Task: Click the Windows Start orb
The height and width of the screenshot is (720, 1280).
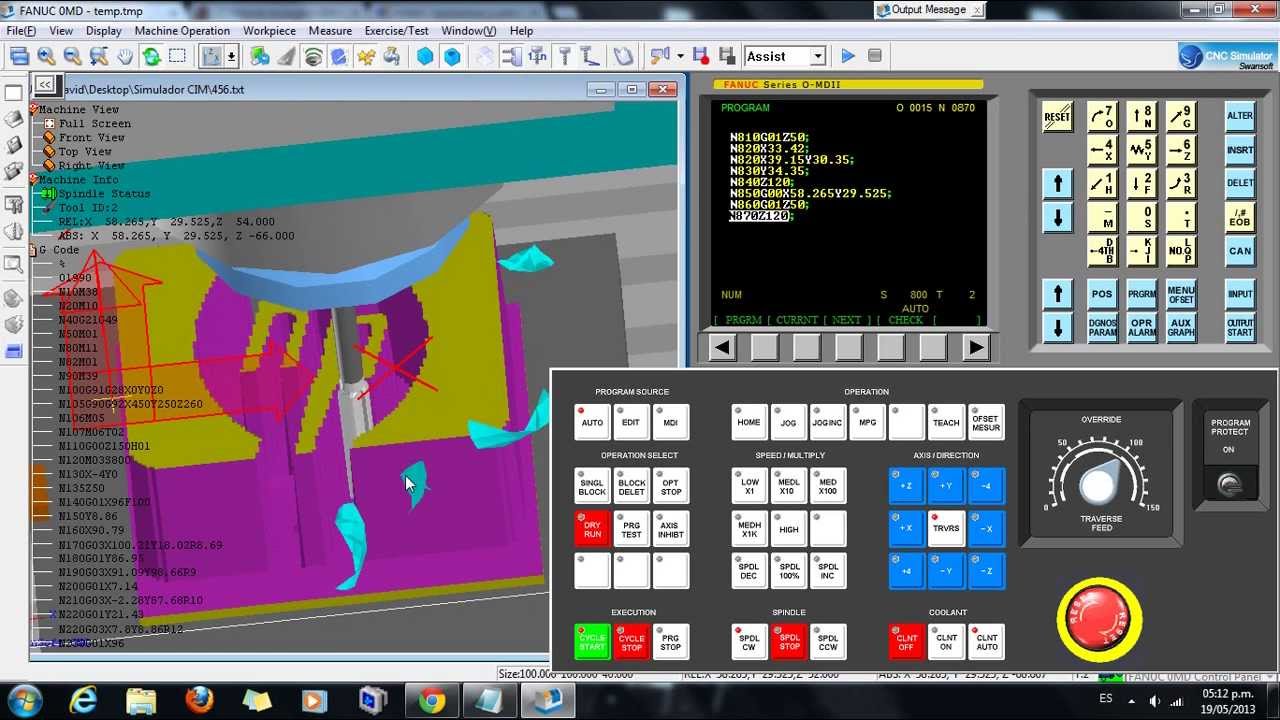Action: pyautogui.click(x=24, y=700)
